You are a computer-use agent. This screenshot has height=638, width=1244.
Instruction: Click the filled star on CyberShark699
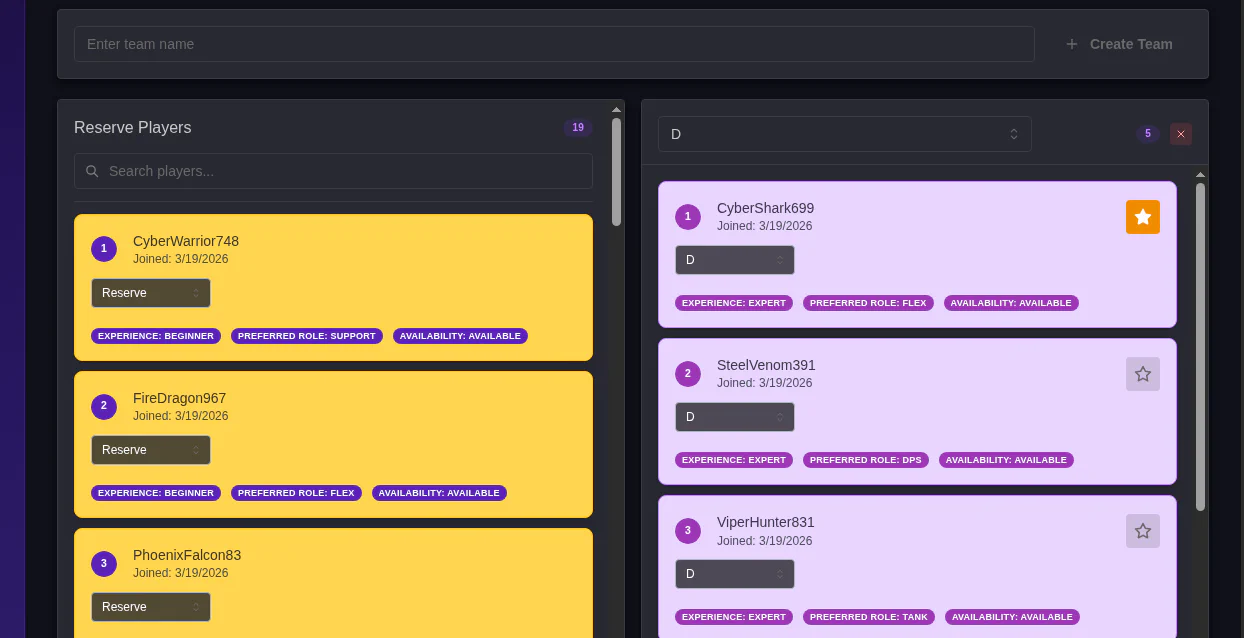[x=1142, y=217]
